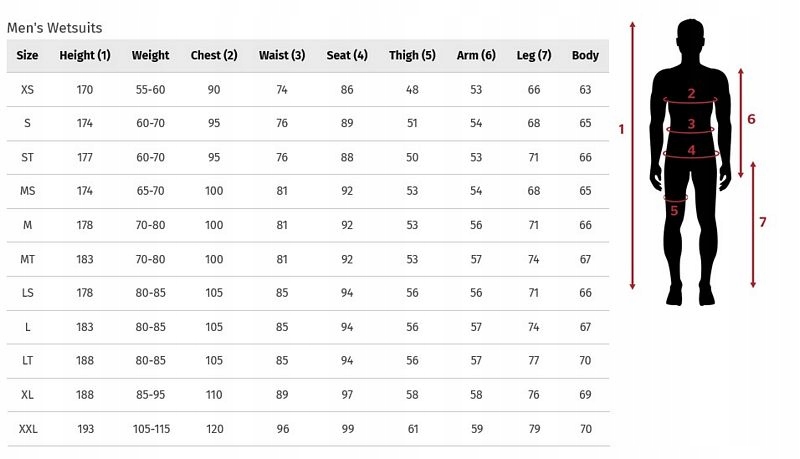Click the Size column header
This screenshot has width=800, height=459.
28,56
